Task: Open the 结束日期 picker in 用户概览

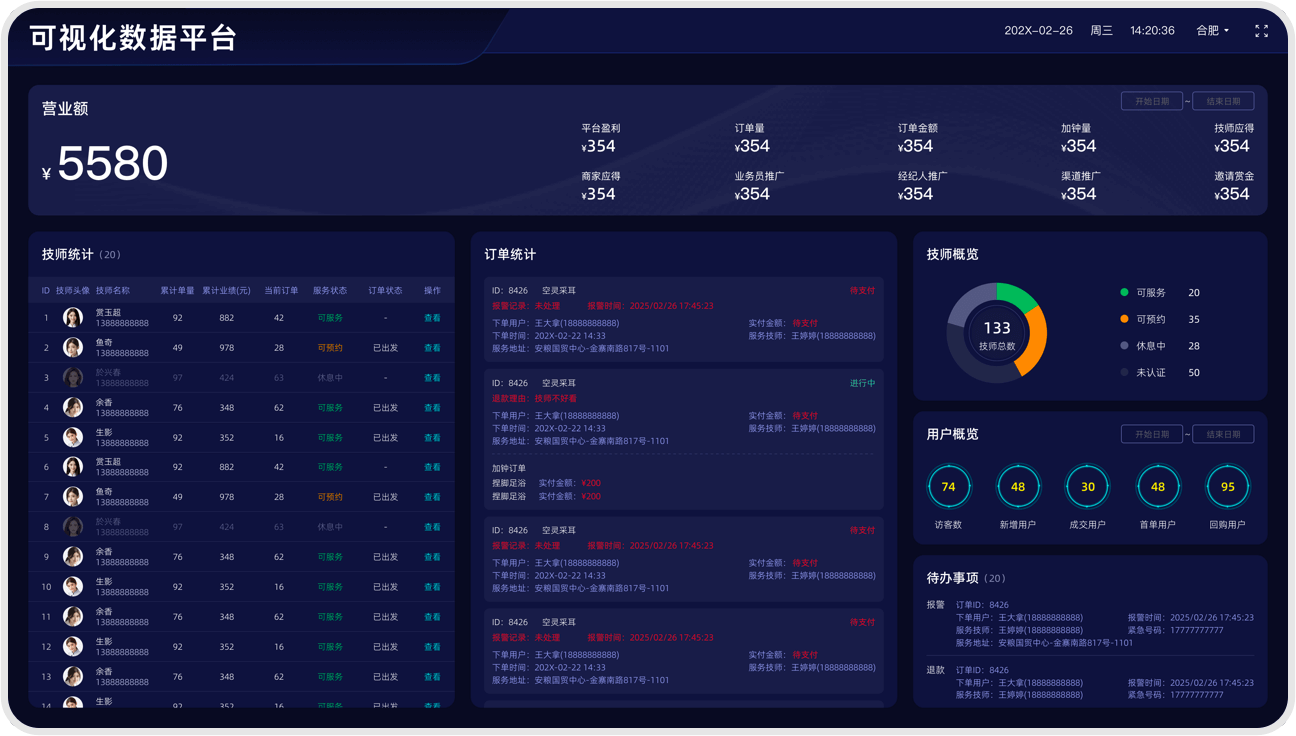Action: [x=1223, y=434]
